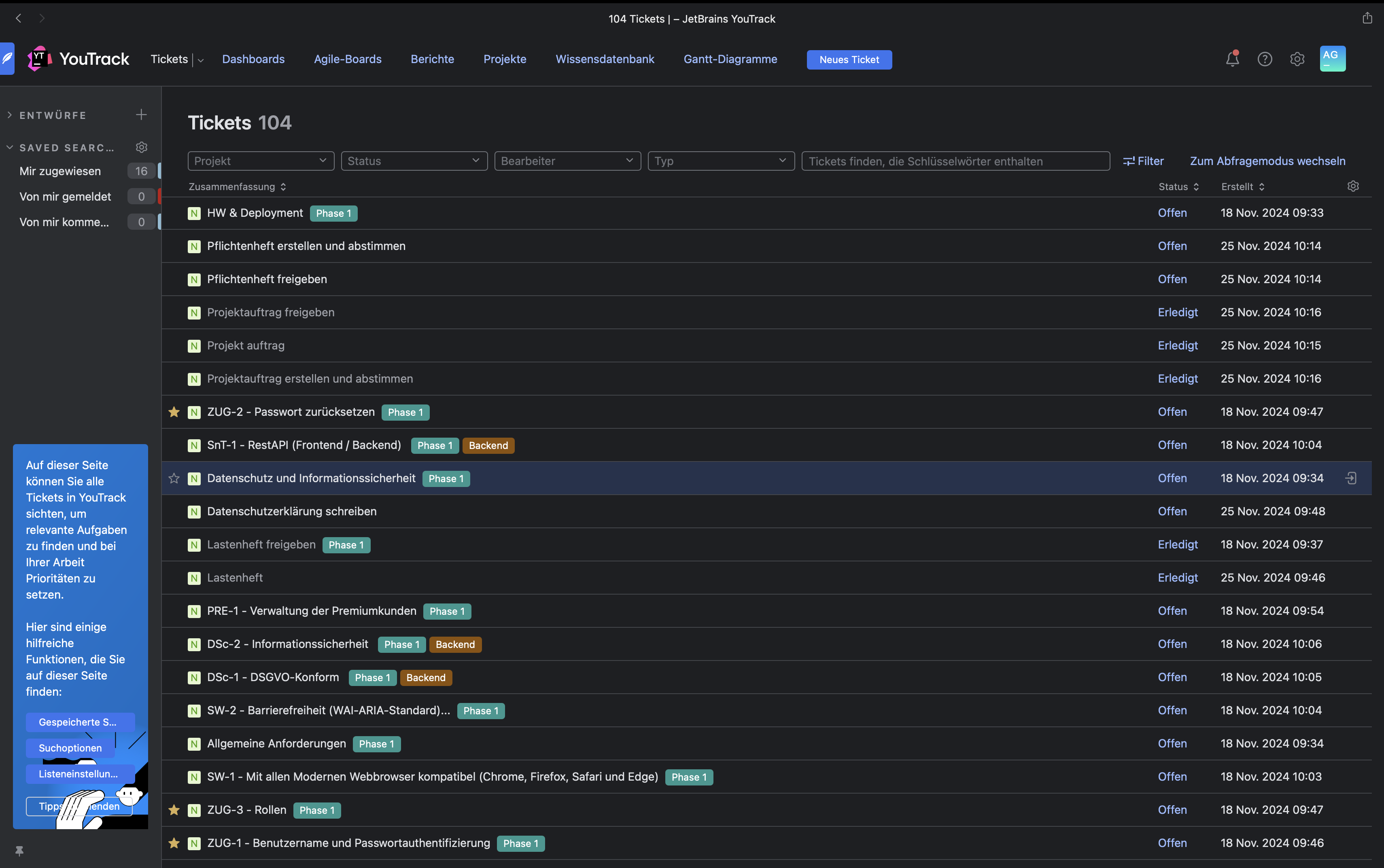Open the notifications bell icon
Screen dimensions: 1384x868
tap(1232, 59)
